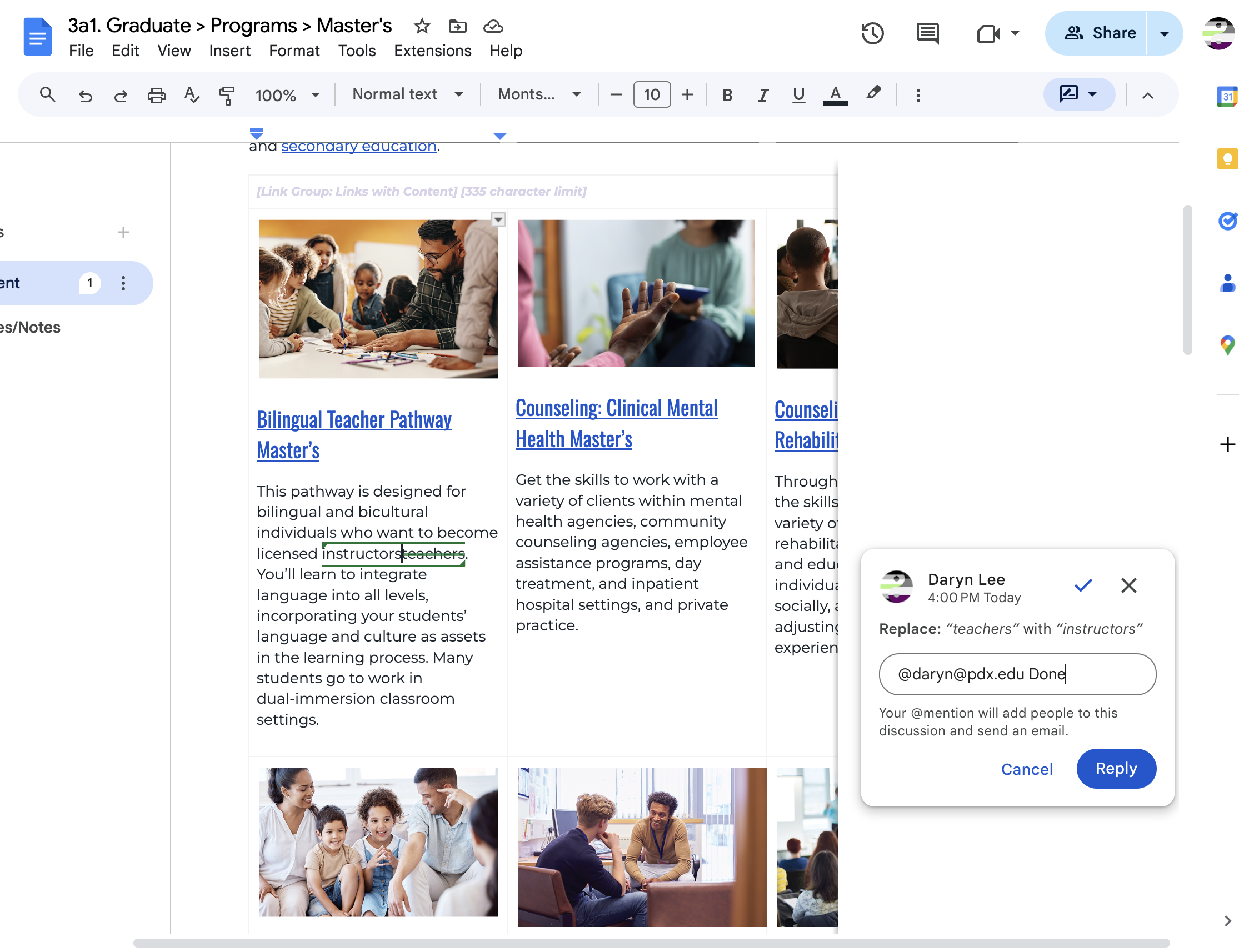Print the document
Viewport: 1259px width, 952px height.
click(156, 95)
